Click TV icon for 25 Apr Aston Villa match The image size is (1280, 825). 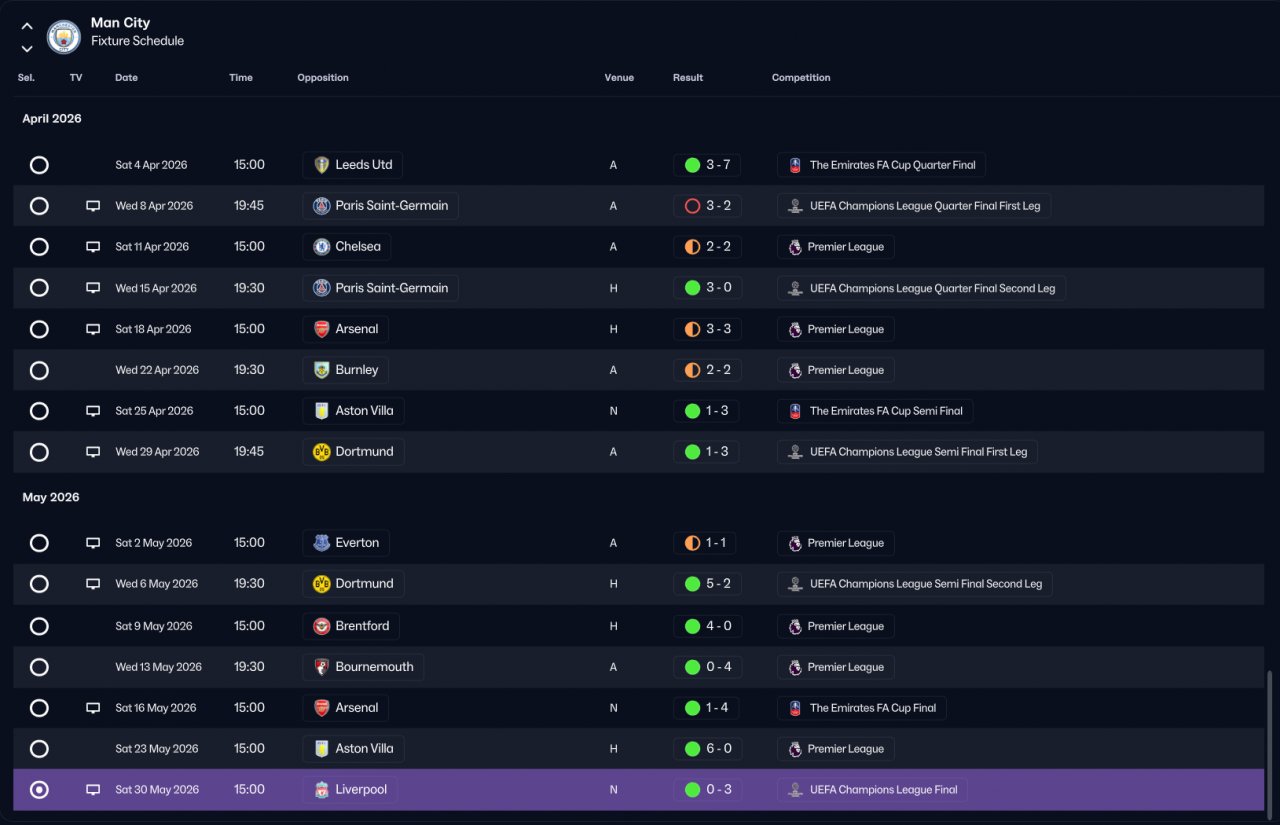(x=93, y=411)
